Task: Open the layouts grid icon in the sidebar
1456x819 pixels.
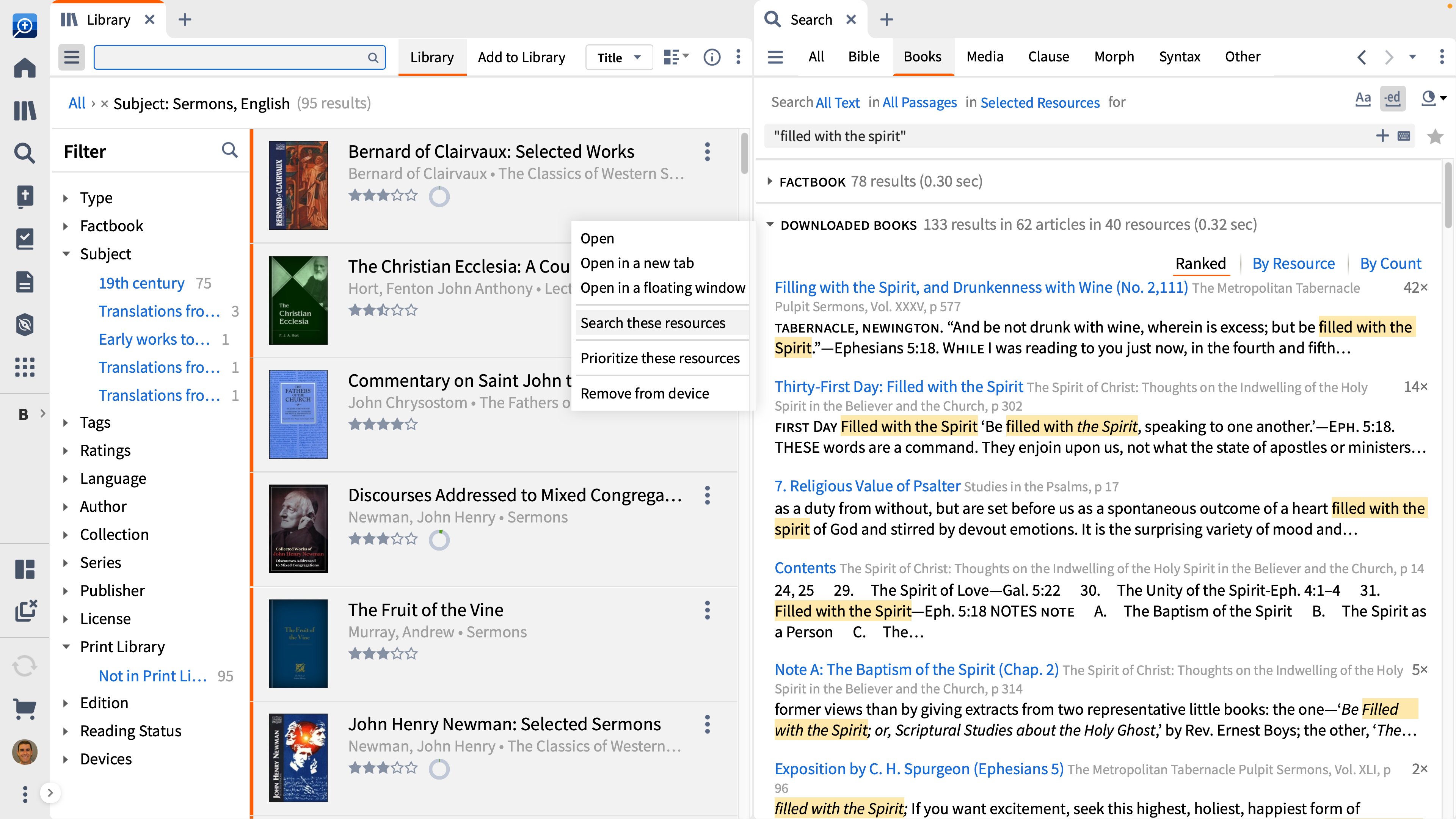Action: tap(25, 569)
